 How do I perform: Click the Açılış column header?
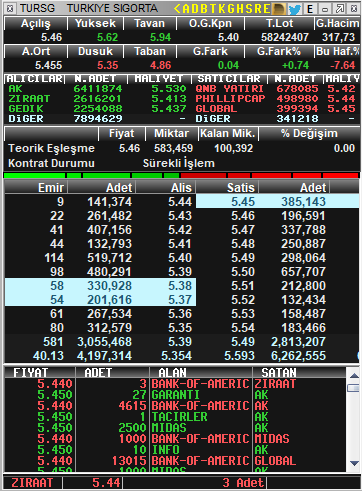[x=36, y=24]
